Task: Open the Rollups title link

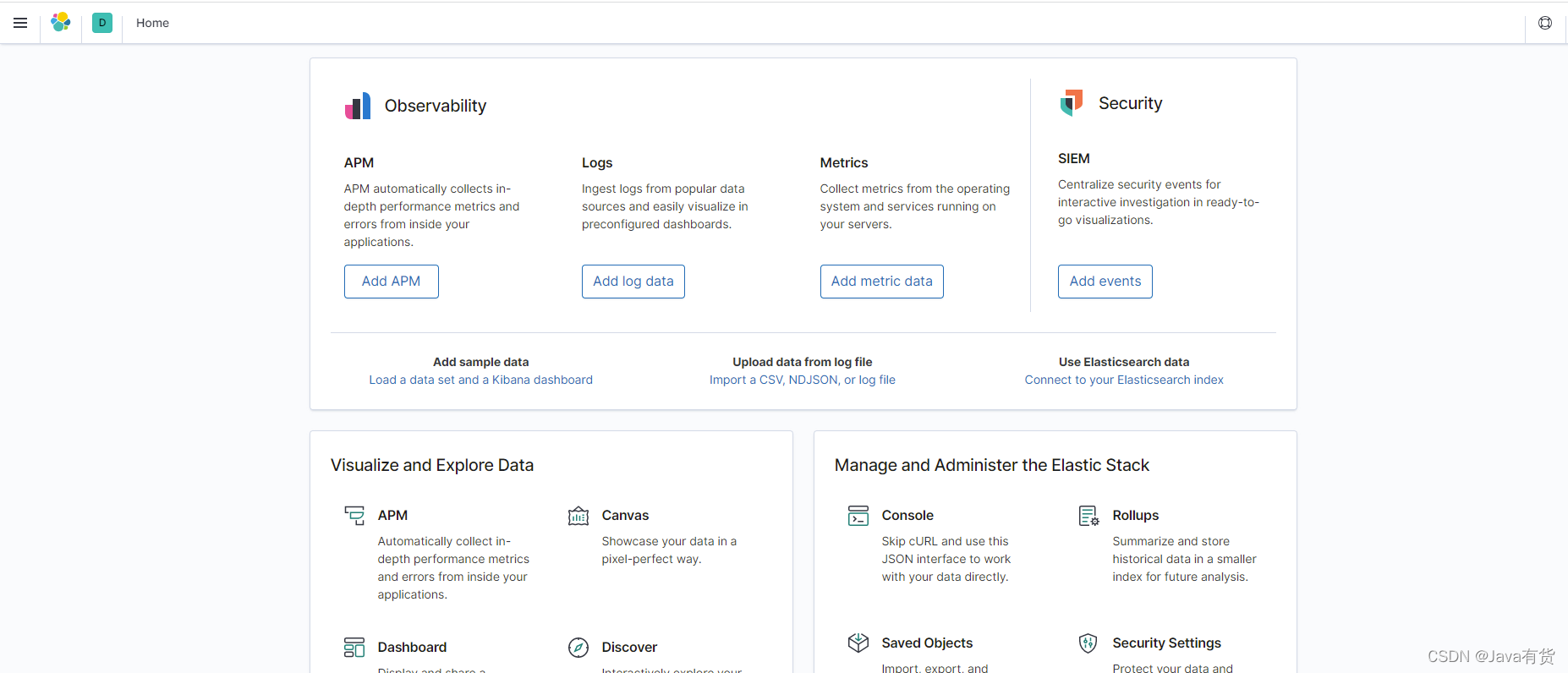Action: (1136, 515)
